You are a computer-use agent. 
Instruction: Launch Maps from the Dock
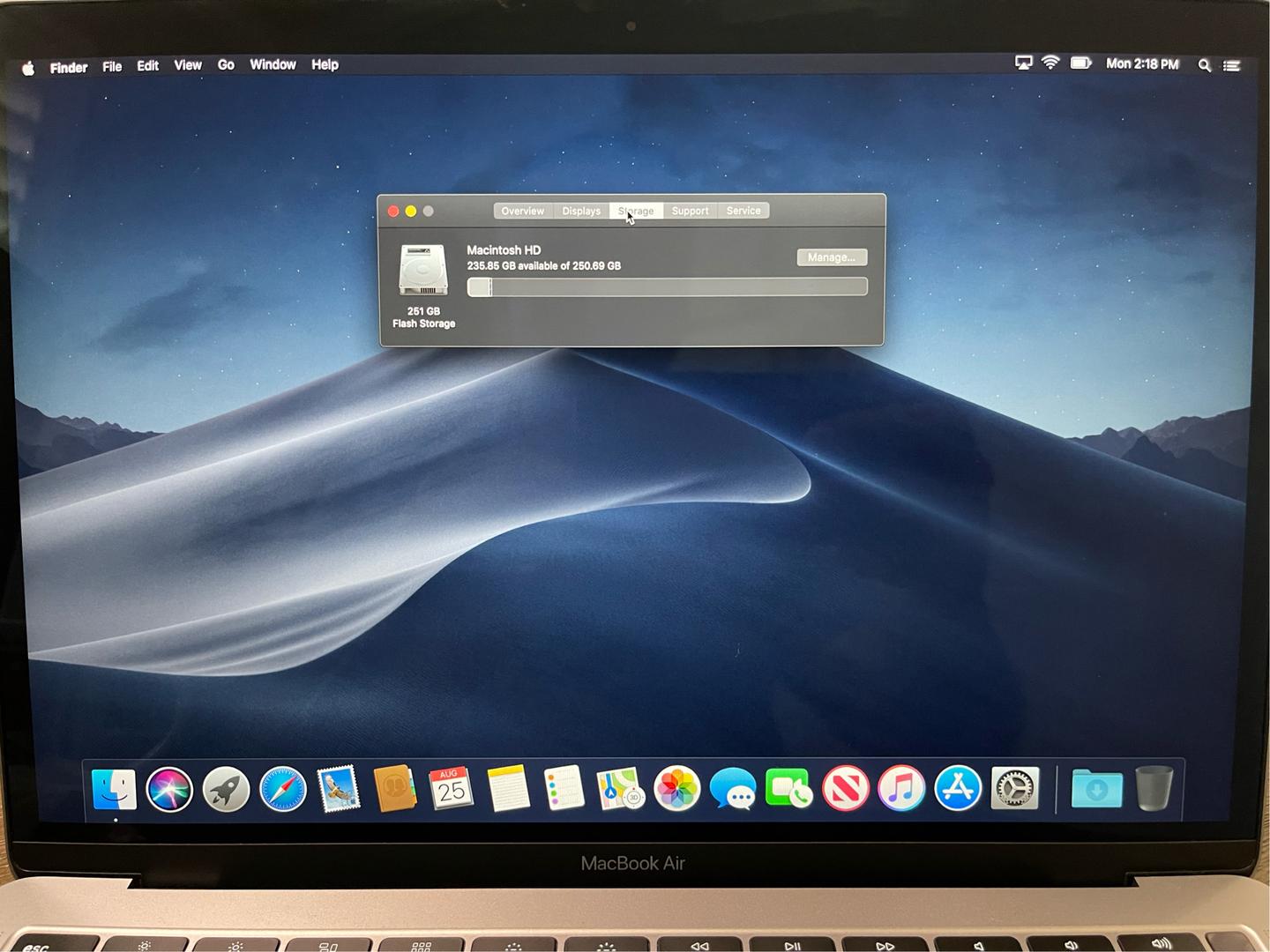[x=620, y=789]
